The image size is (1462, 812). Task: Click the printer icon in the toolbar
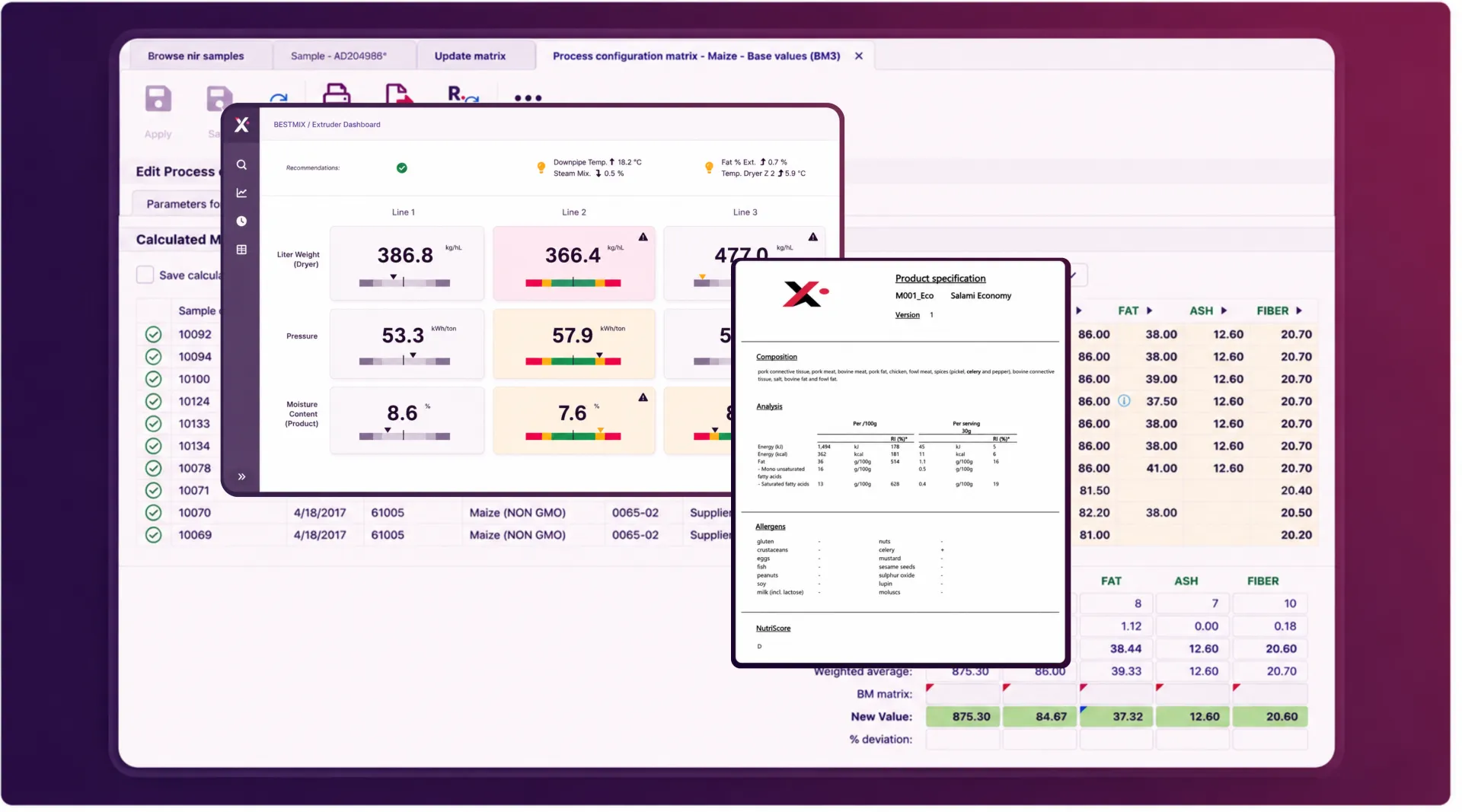[337, 93]
